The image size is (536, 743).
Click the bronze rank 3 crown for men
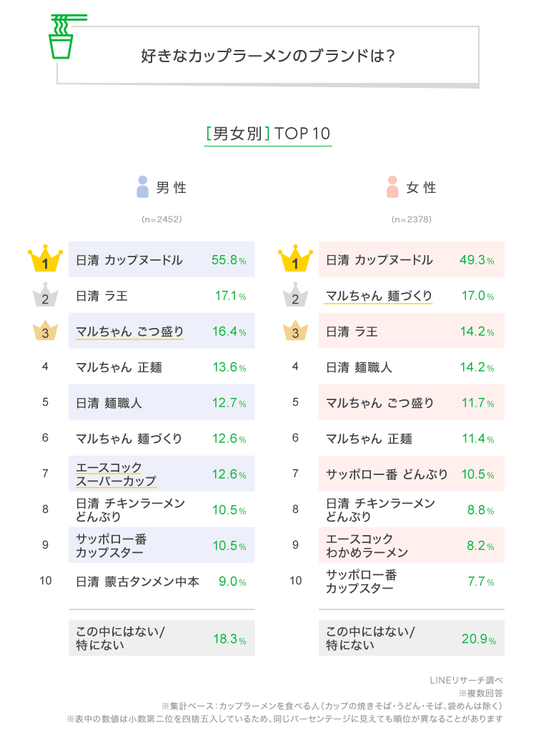point(45,331)
